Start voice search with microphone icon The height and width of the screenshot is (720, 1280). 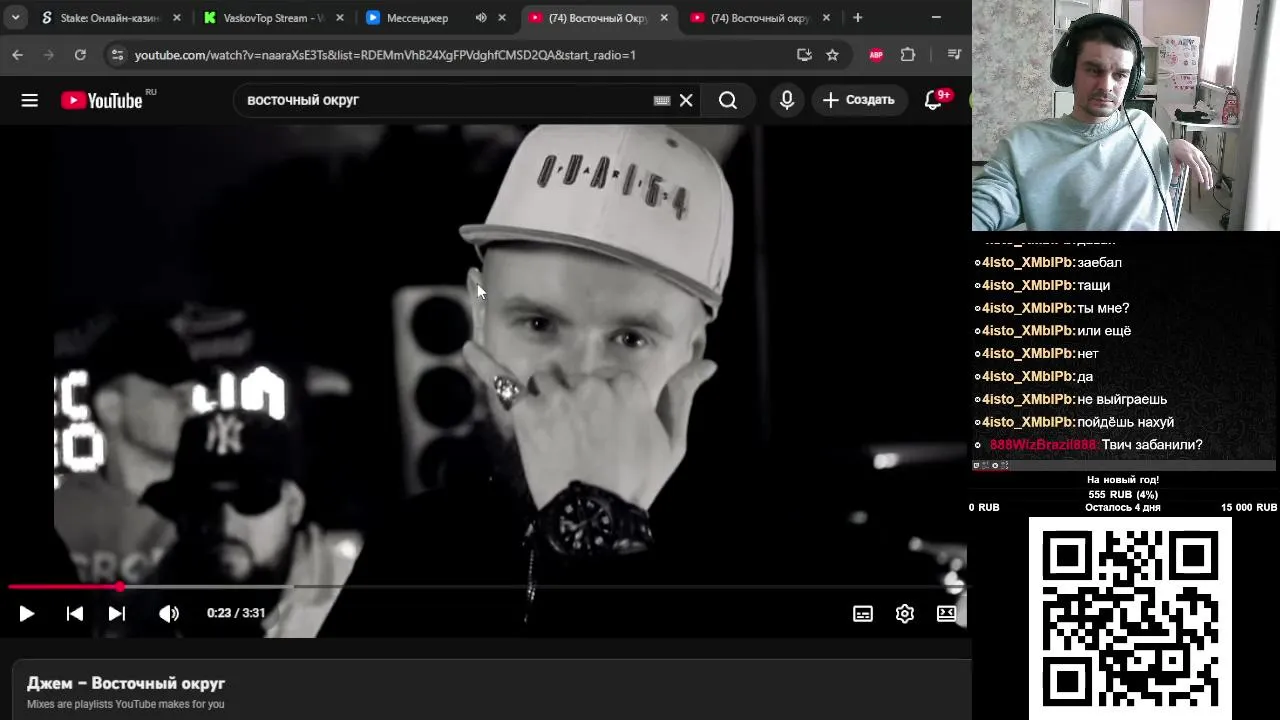787,100
